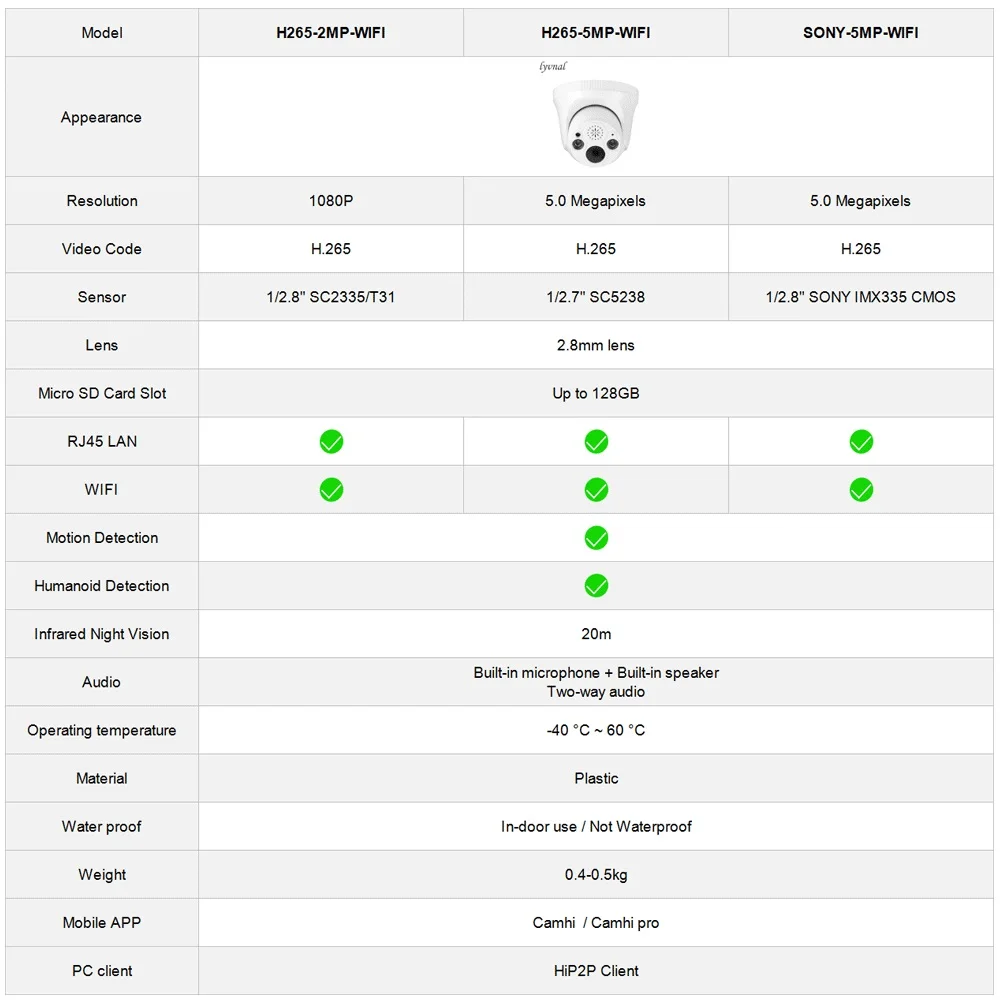The image size is (1000, 1000).
Task: Select the WIFI checkmark for H265-5MP-WIFI
Action: (596, 489)
